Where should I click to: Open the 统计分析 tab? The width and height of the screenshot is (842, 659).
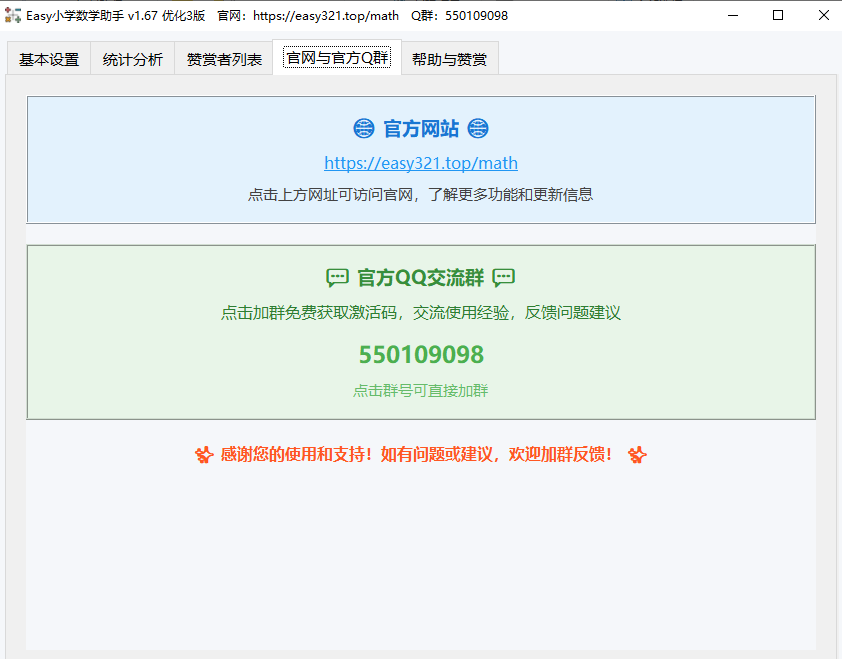pos(133,59)
